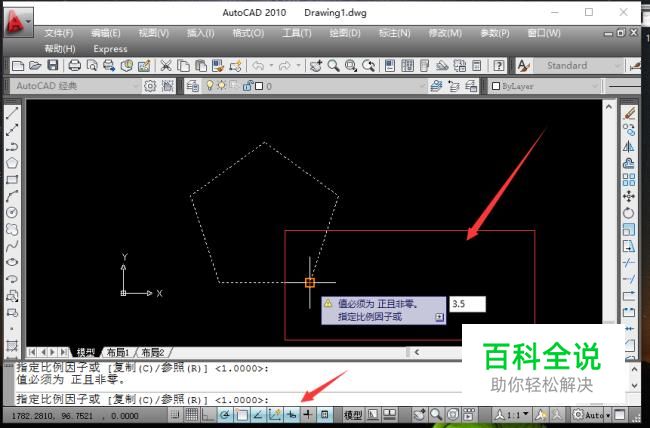Click the Erase modify tool
Screen dimensions: 650x428
pyautogui.click(x=629, y=113)
